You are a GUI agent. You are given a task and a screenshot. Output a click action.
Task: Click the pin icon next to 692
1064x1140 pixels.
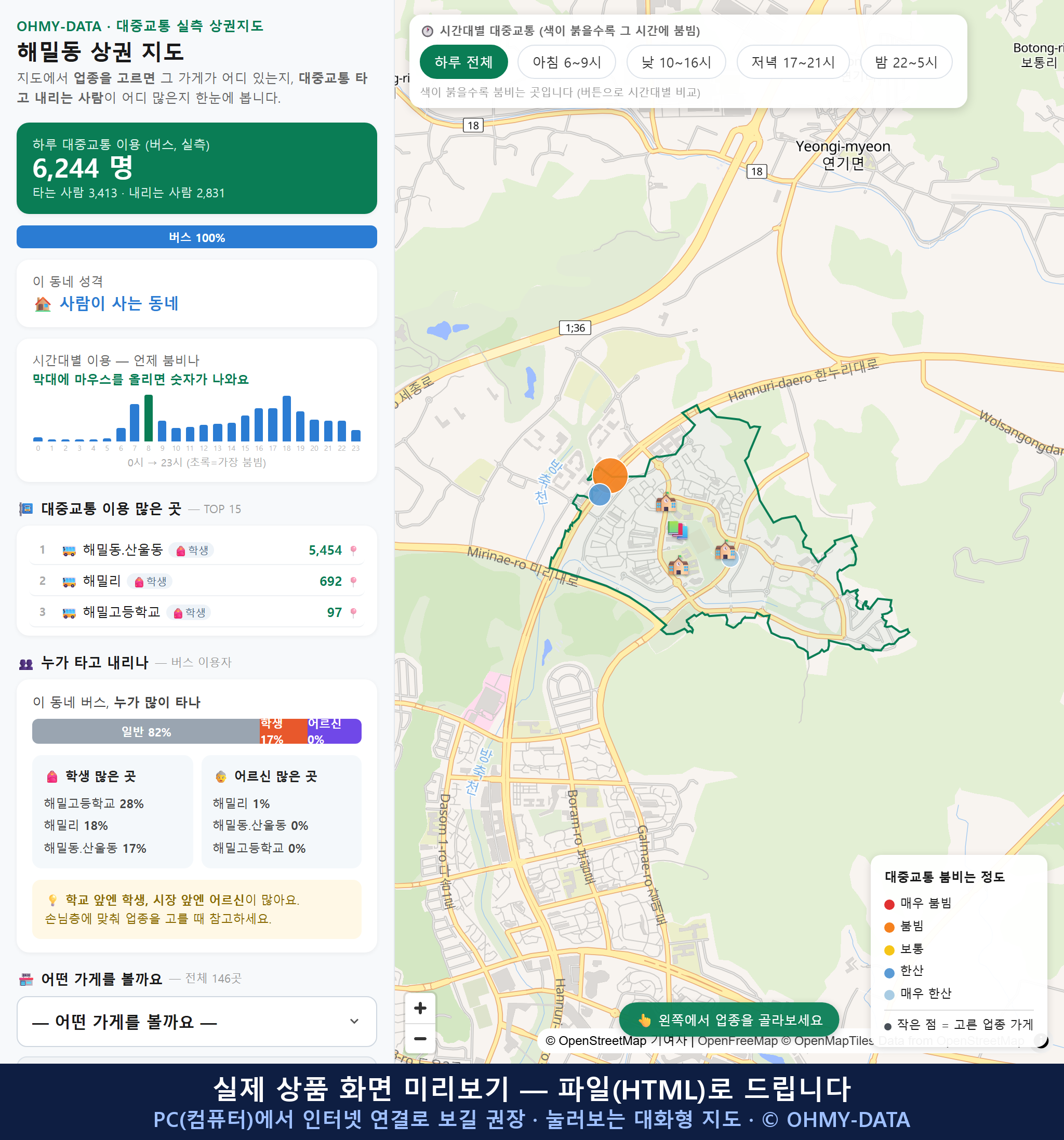pyautogui.click(x=353, y=582)
